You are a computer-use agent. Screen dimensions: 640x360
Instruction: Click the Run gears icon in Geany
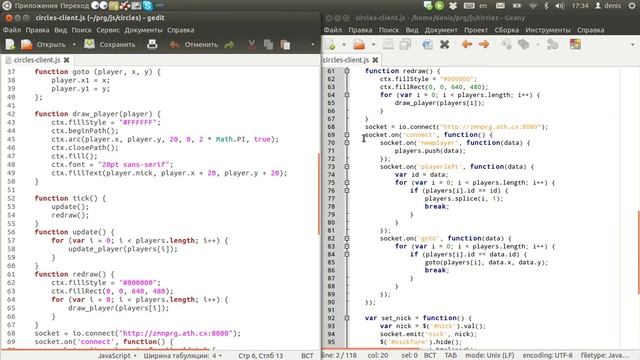click(x=553, y=44)
